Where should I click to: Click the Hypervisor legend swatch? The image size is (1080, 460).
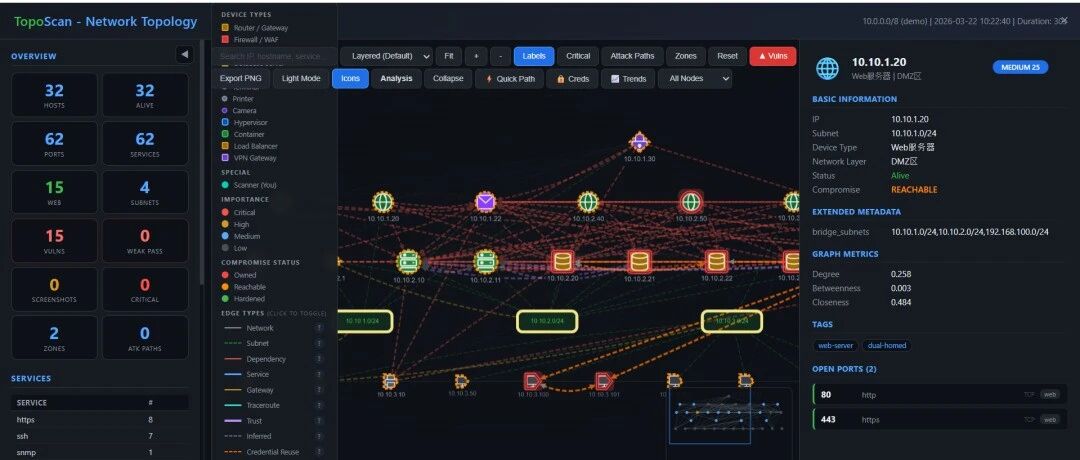coord(225,123)
